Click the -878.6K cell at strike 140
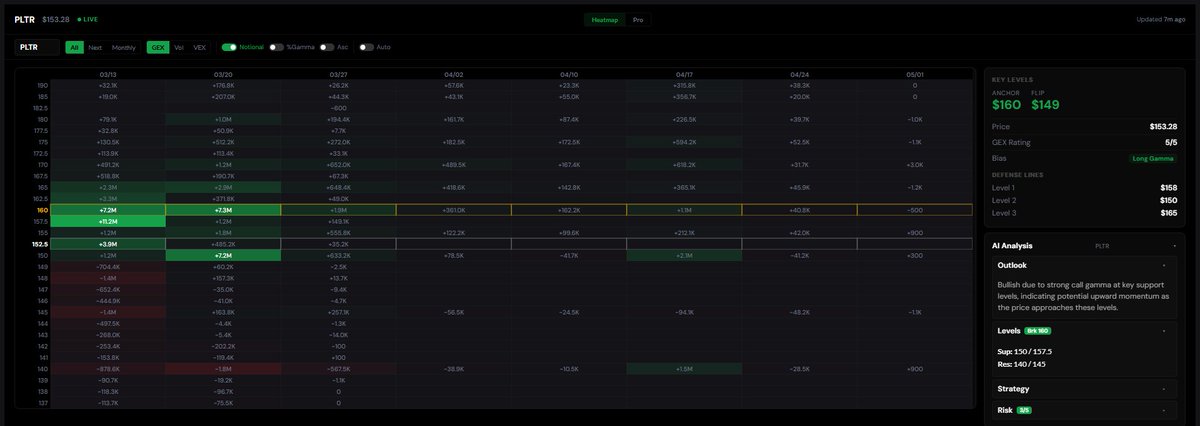This screenshot has width=1200, height=426. coord(108,369)
